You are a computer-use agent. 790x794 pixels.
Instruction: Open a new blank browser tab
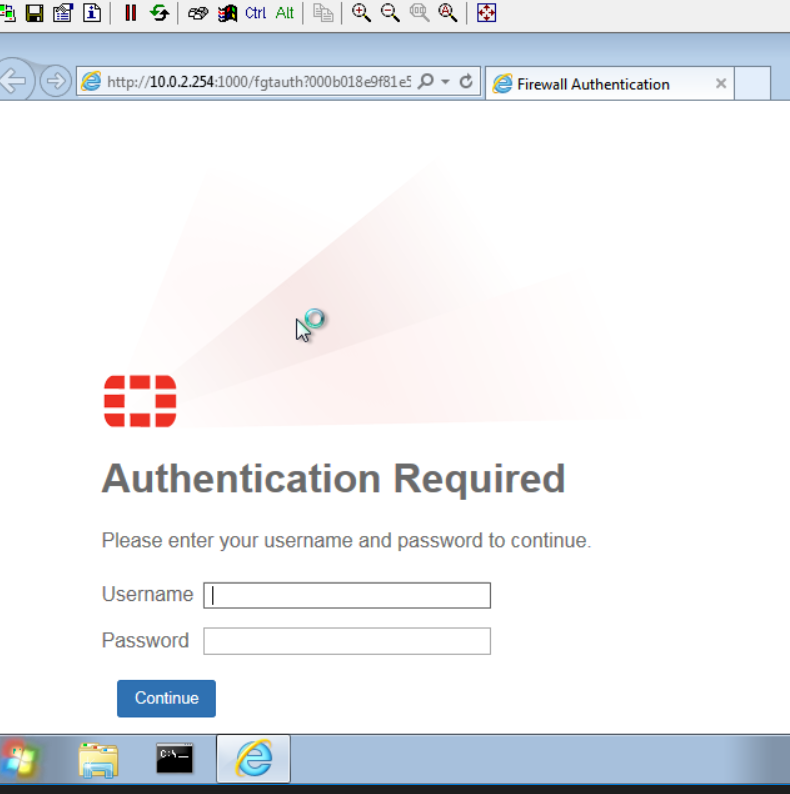tap(752, 84)
